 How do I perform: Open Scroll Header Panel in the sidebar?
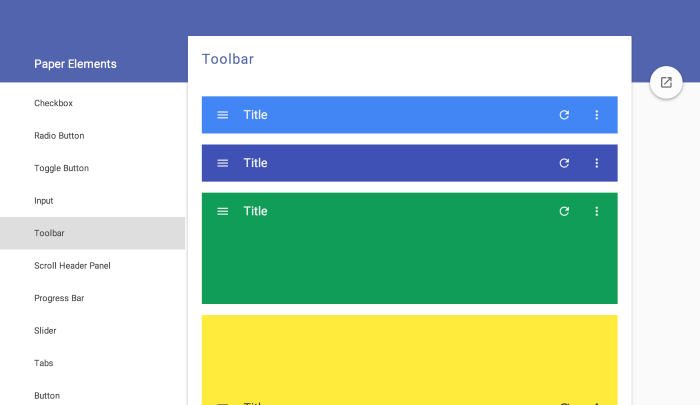point(92,266)
